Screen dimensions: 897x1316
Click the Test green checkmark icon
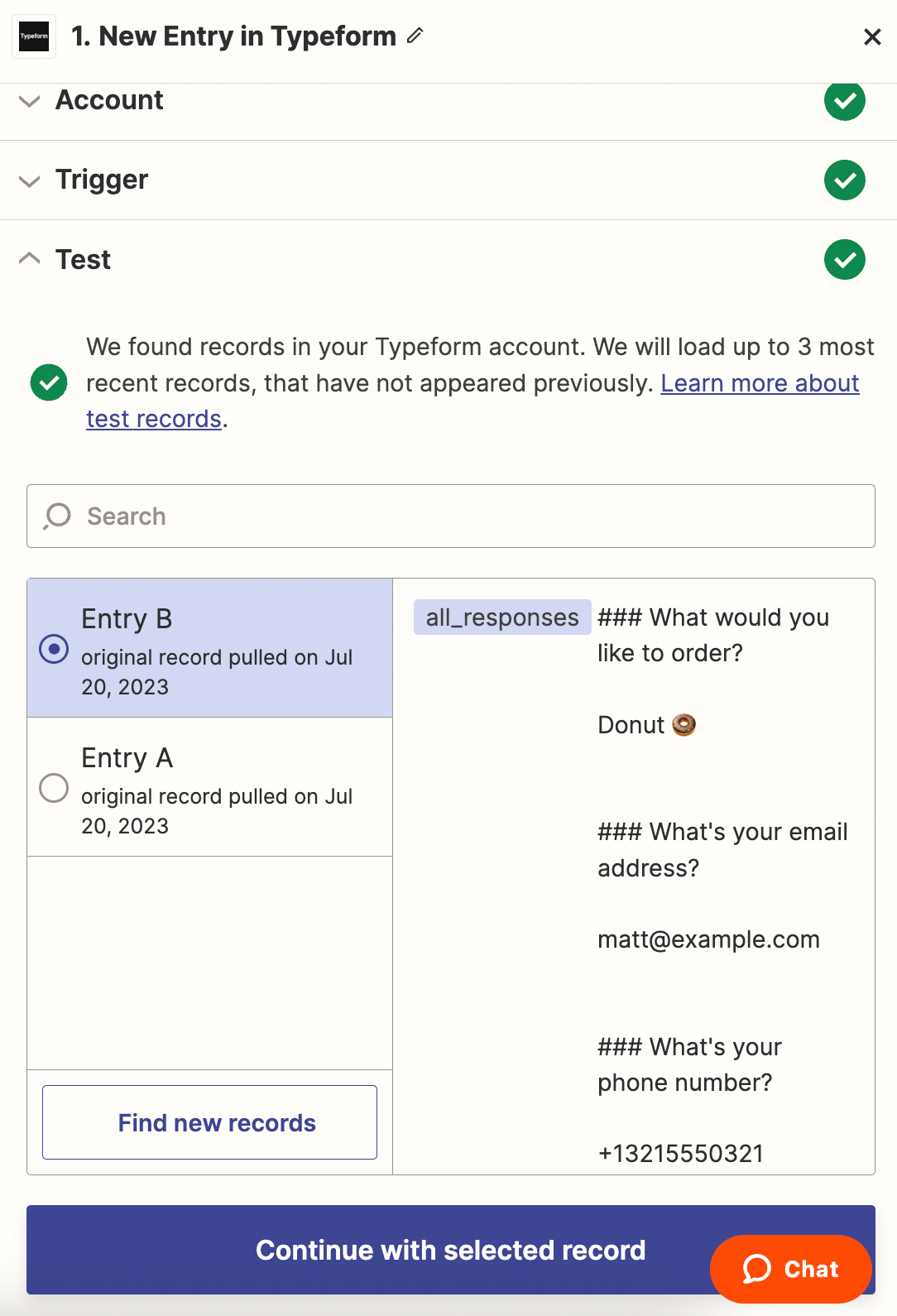(845, 259)
